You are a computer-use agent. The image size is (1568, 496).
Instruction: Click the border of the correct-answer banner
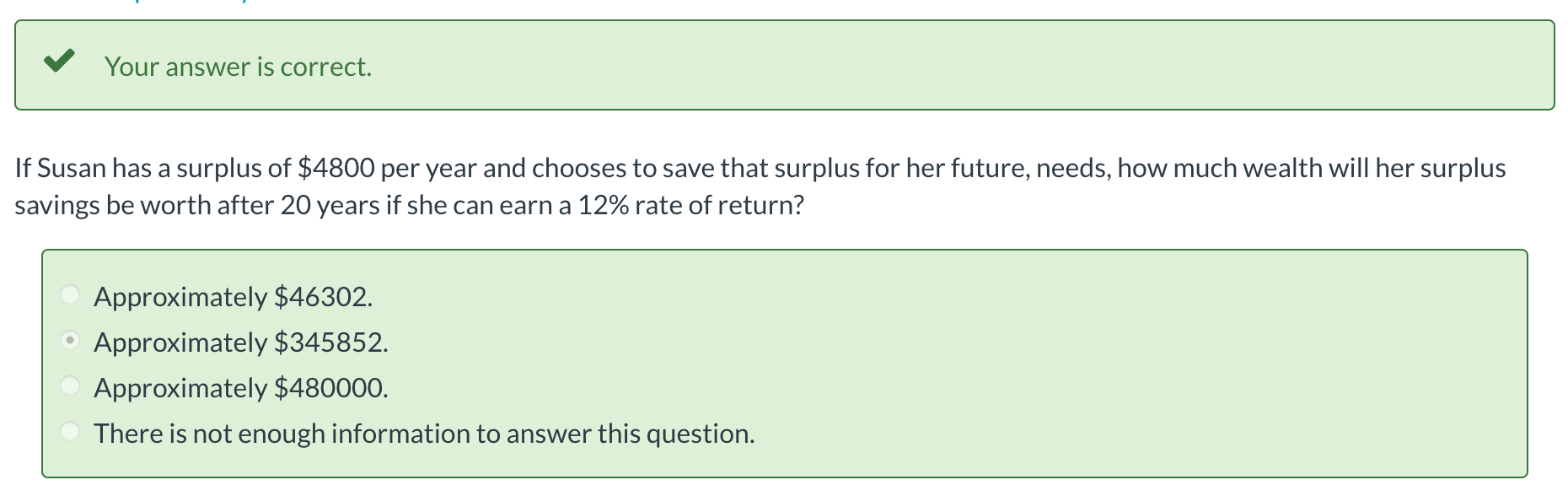pyautogui.click(x=784, y=23)
